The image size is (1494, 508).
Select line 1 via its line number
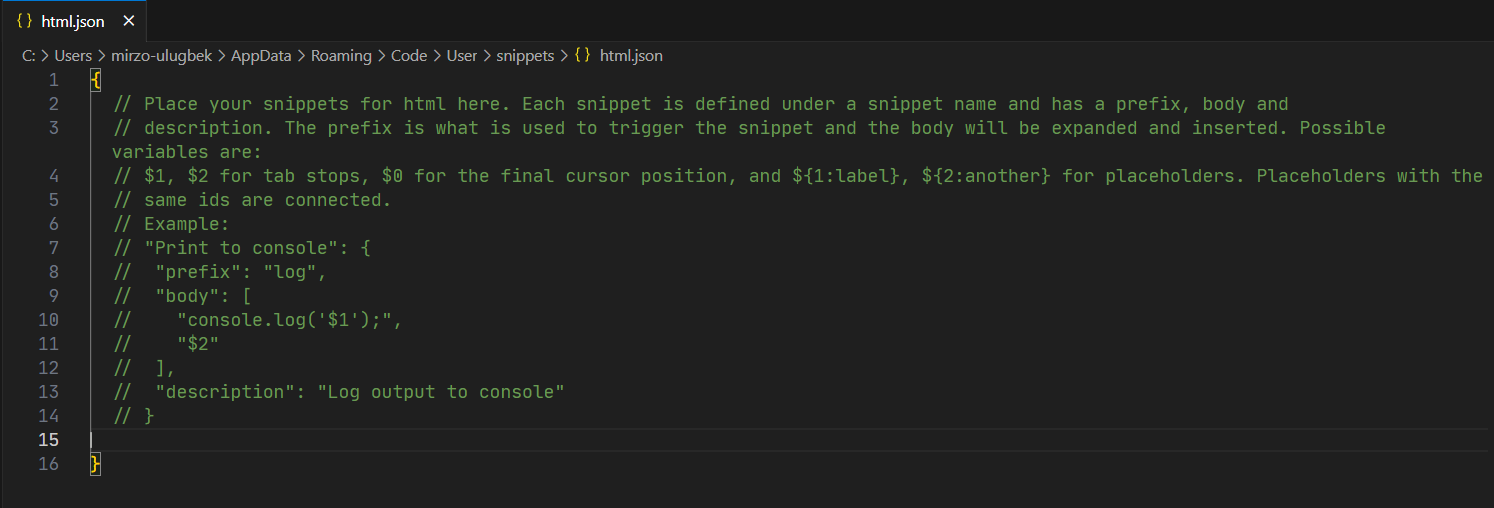pyautogui.click(x=54, y=80)
